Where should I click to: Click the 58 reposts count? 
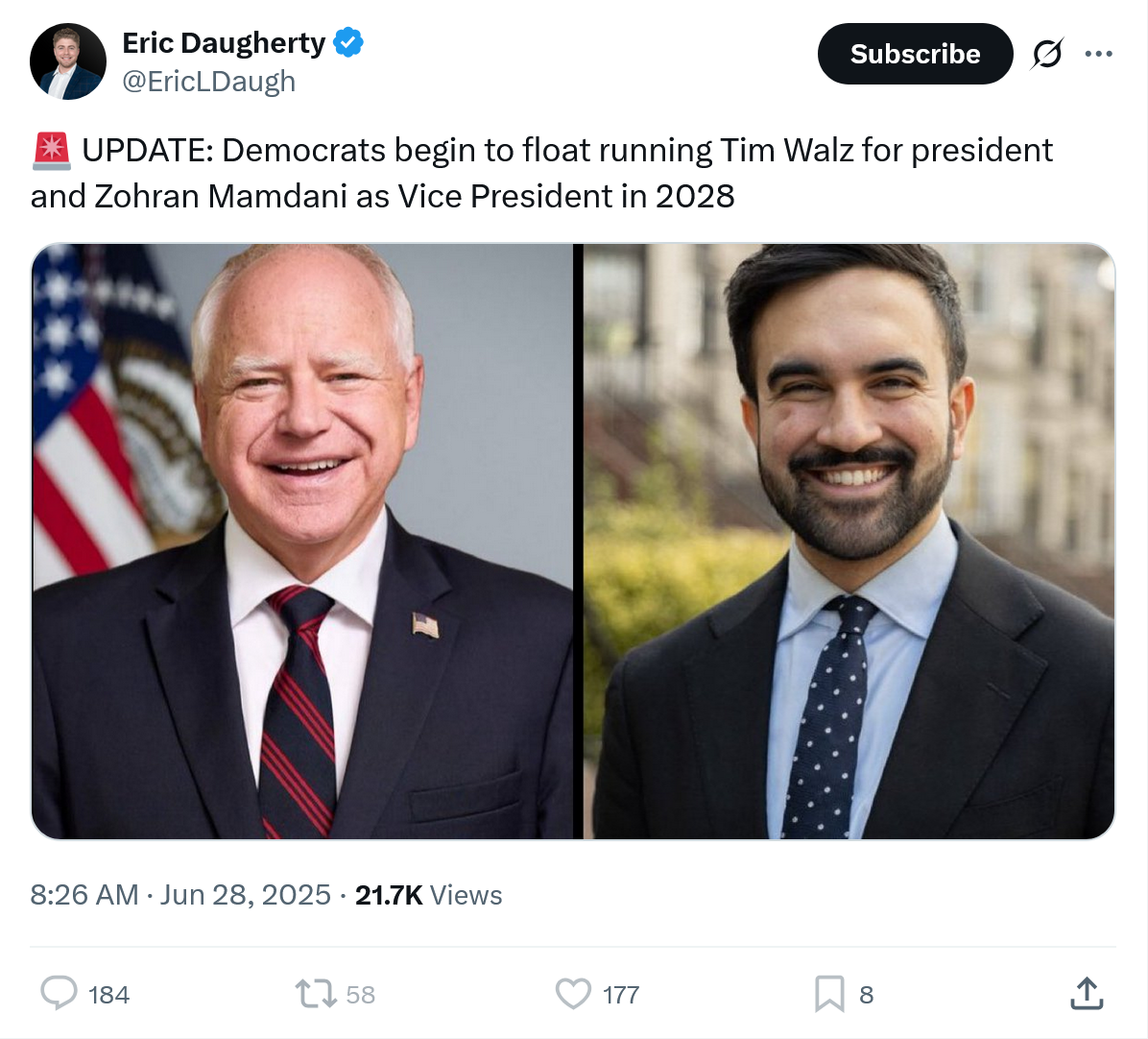(361, 995)
